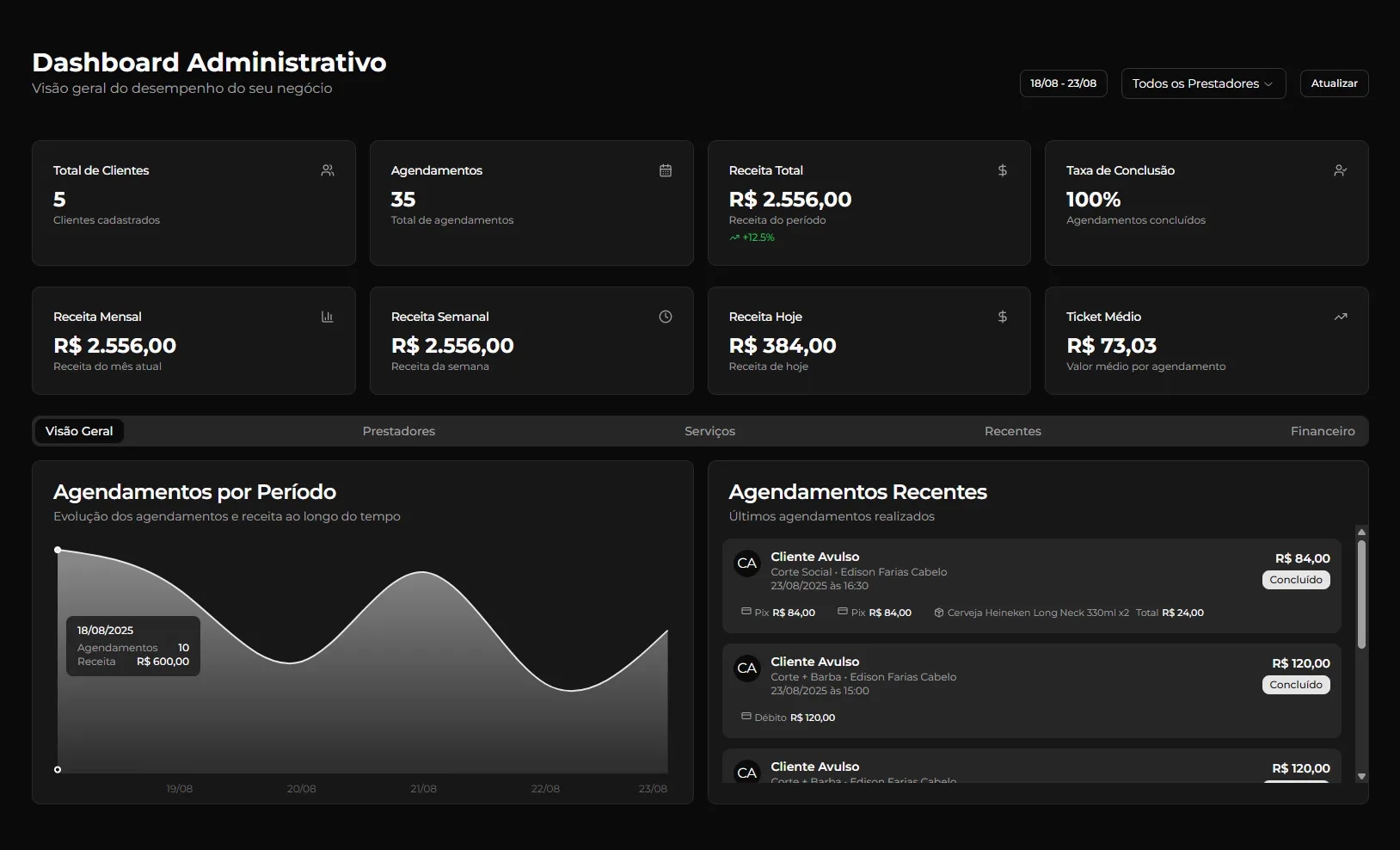Click the dollar icon on Receita Hoje card
This screenshot has height=850, width=1400.
(1002, 317)
